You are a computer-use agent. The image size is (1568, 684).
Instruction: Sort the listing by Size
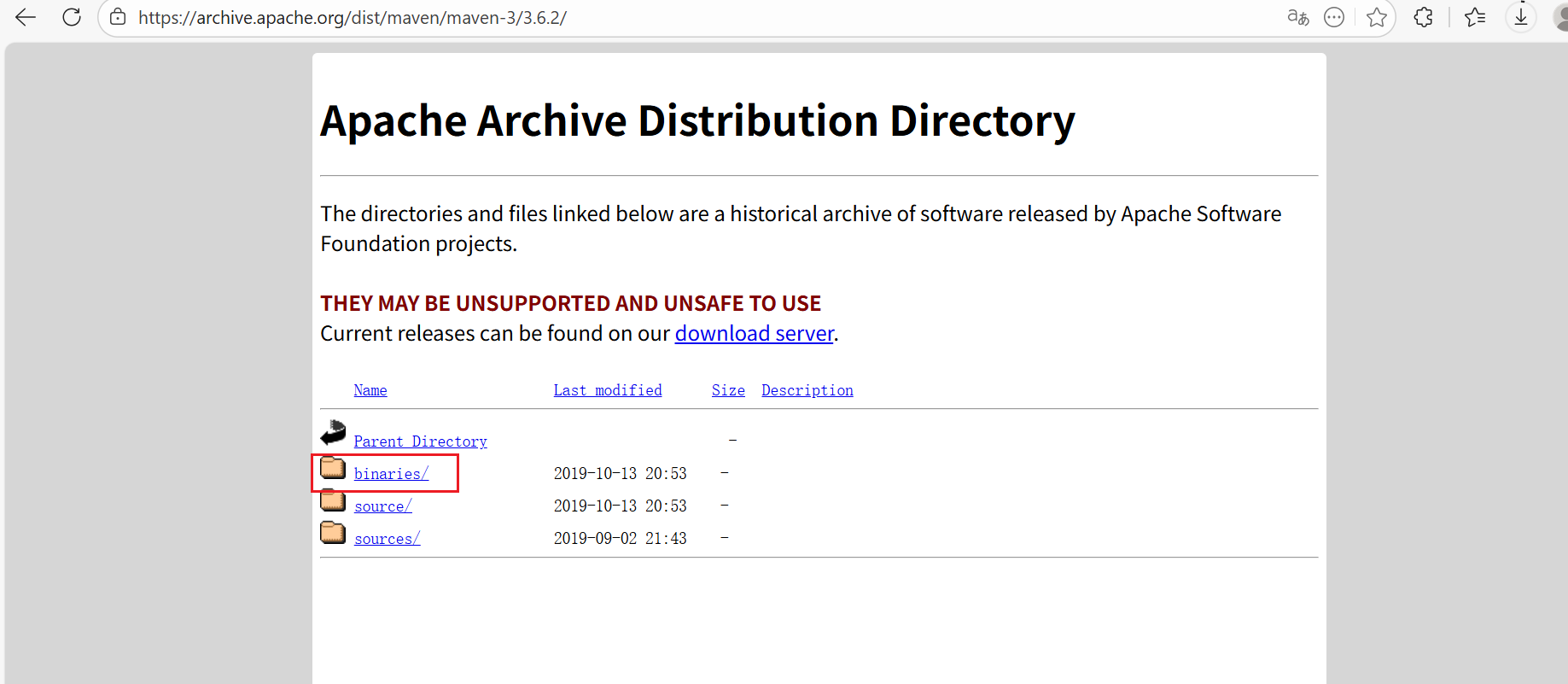point(728,390)
